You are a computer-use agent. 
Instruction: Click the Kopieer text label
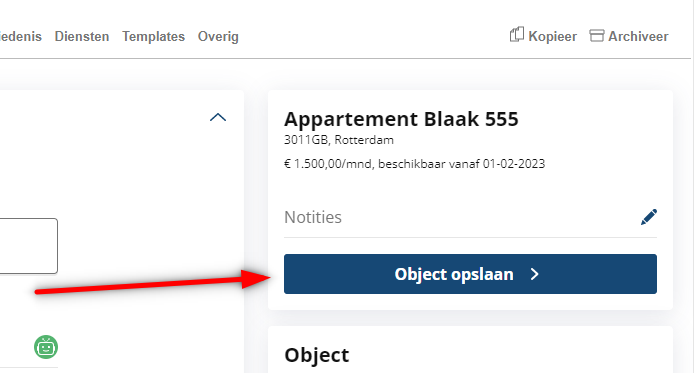point(552,36)
